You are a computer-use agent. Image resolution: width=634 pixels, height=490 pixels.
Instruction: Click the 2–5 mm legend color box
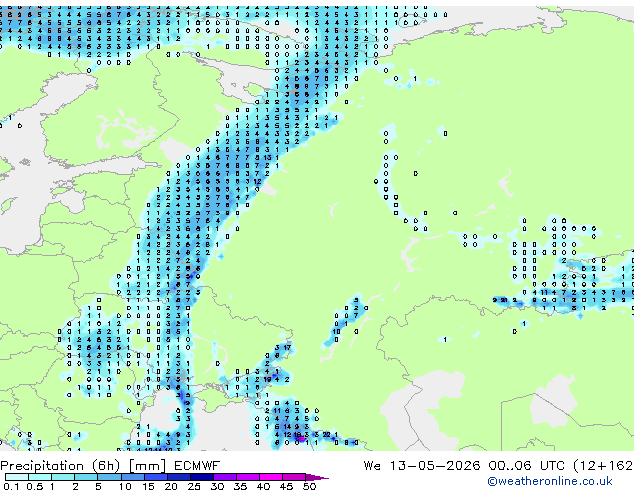[86, 477]
